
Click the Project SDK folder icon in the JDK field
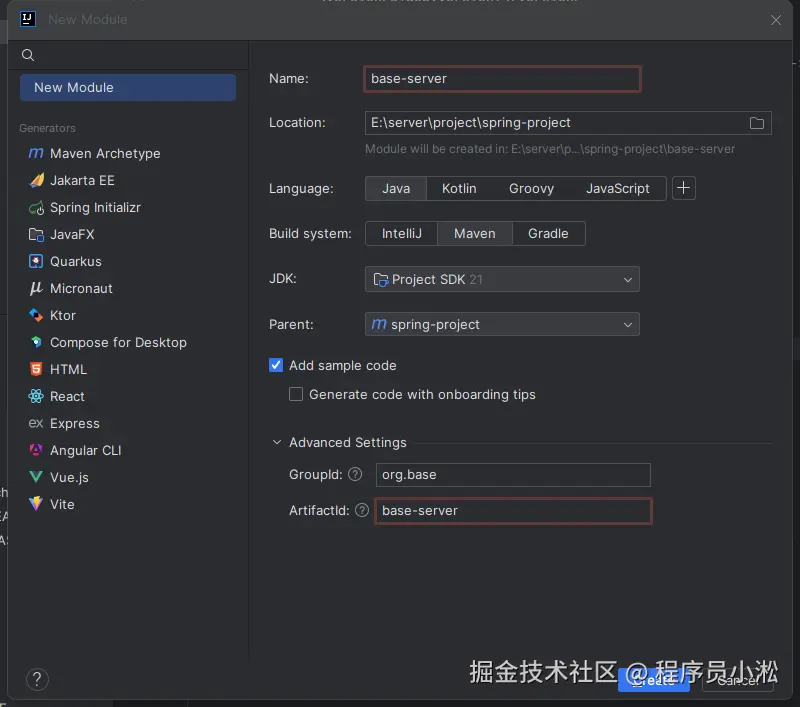[x=381, y=280]
